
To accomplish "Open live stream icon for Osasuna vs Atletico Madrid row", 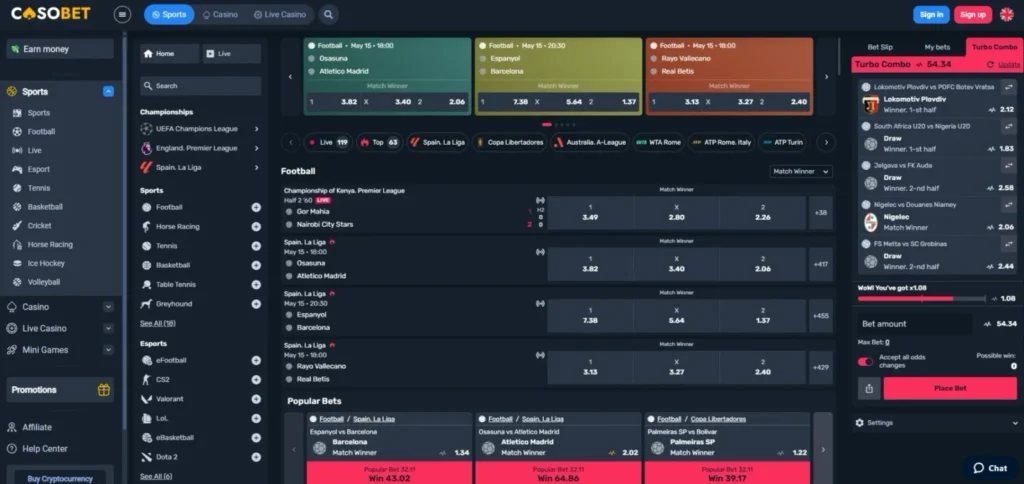I will 540,251.
